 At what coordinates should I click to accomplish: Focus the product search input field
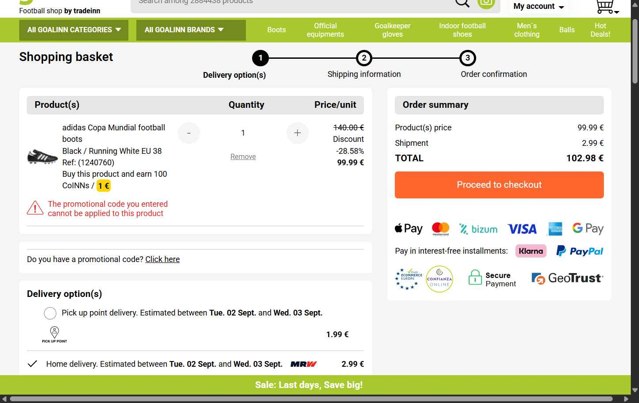pos(293,3)
